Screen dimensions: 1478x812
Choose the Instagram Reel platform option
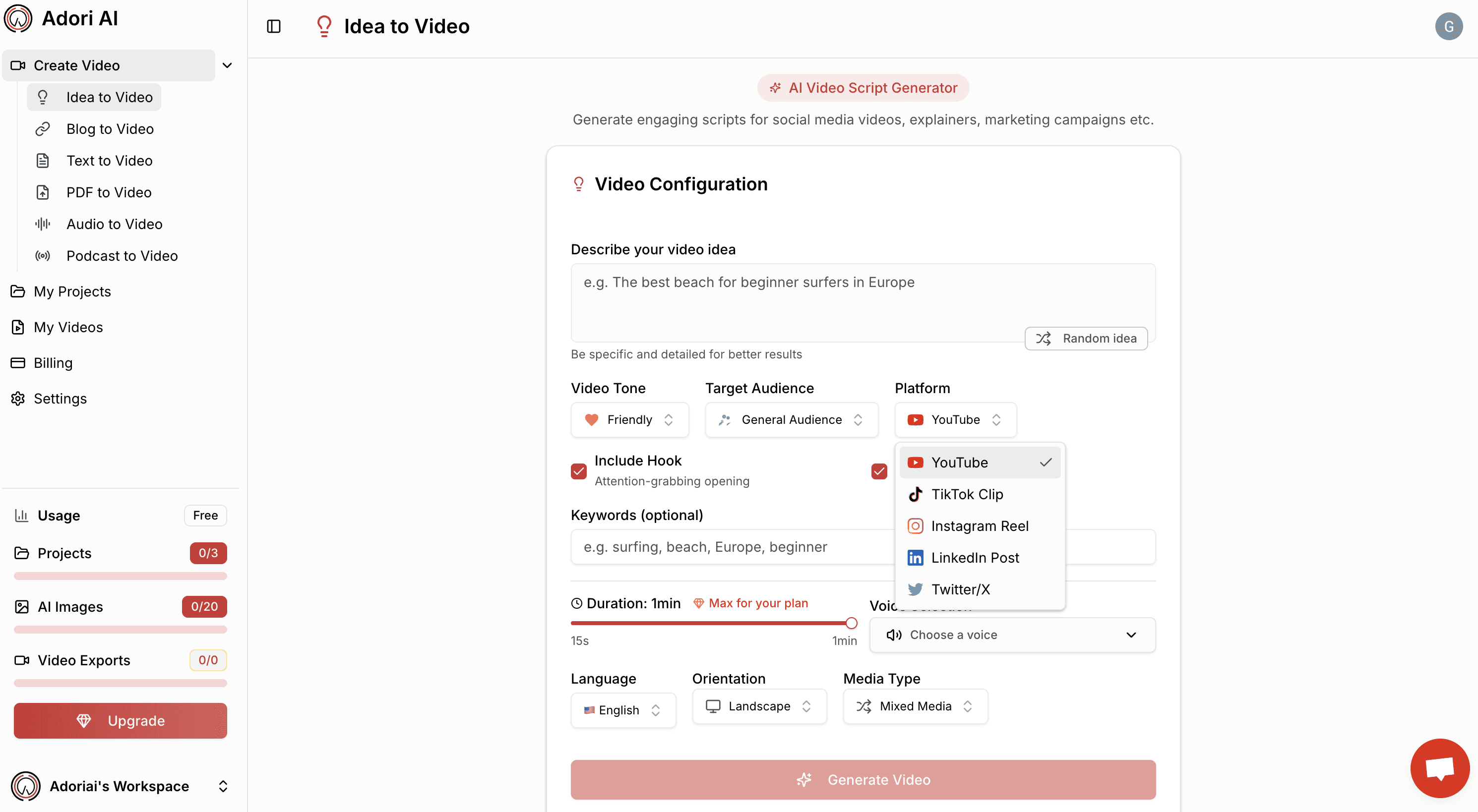tap(980, 526)
